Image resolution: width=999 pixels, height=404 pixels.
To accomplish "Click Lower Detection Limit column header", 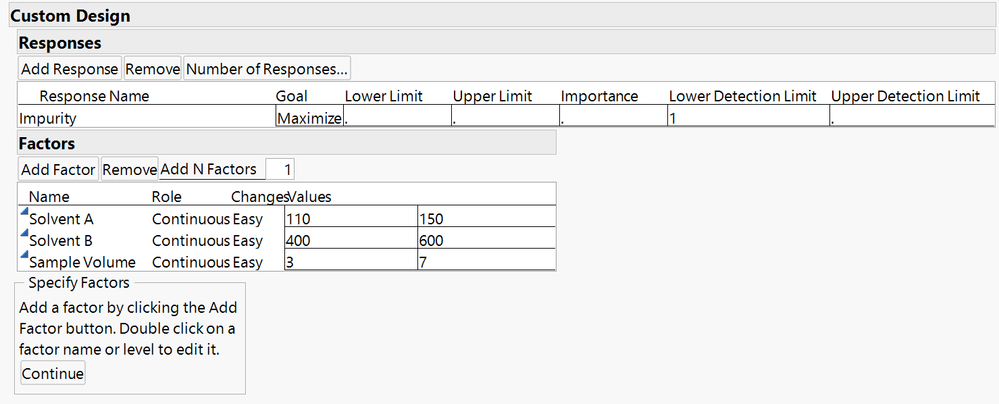I will click(742, 96).
